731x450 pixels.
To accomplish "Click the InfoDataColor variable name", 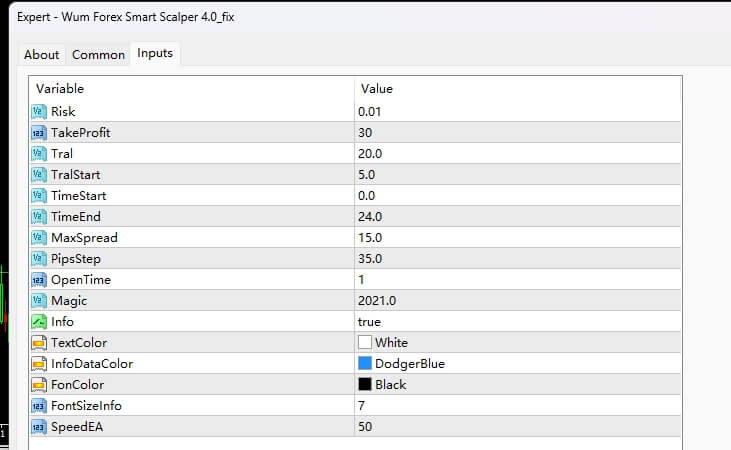I will point(92,363).
